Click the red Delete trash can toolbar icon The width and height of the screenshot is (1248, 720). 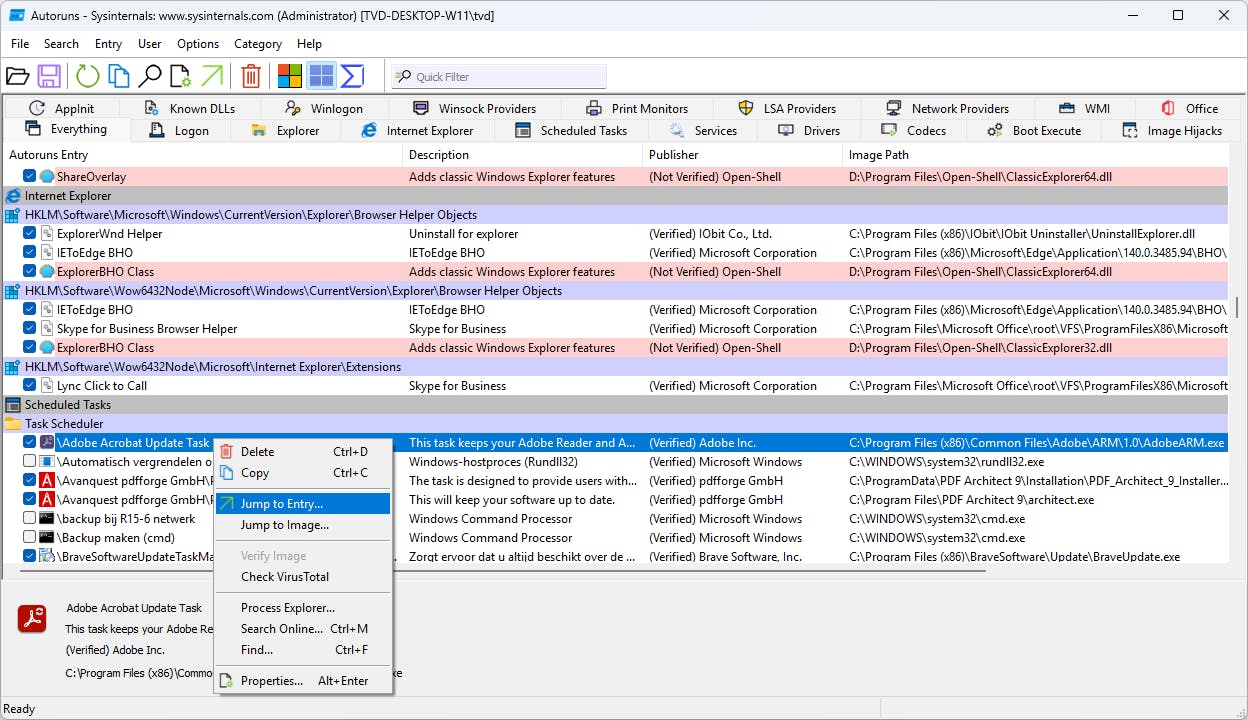pos(251,76)
